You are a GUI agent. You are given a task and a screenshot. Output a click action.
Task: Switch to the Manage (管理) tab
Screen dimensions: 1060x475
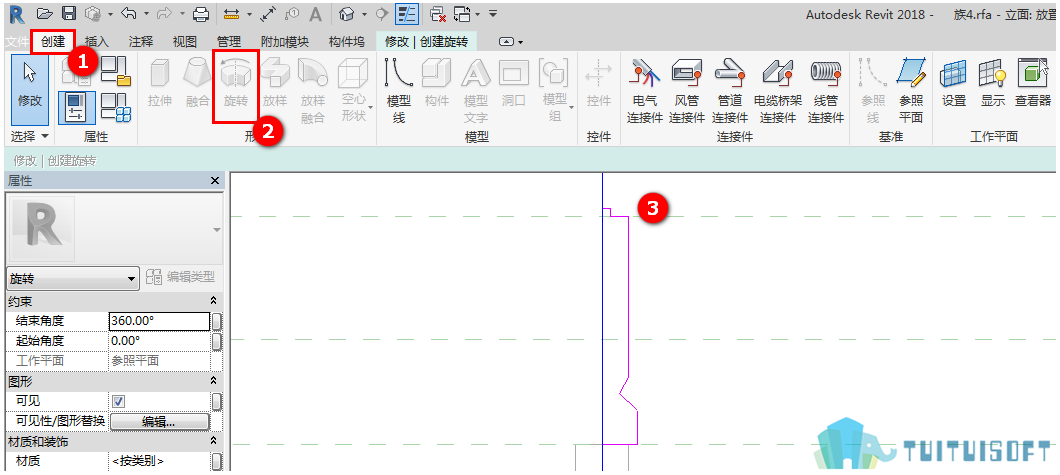228,42
